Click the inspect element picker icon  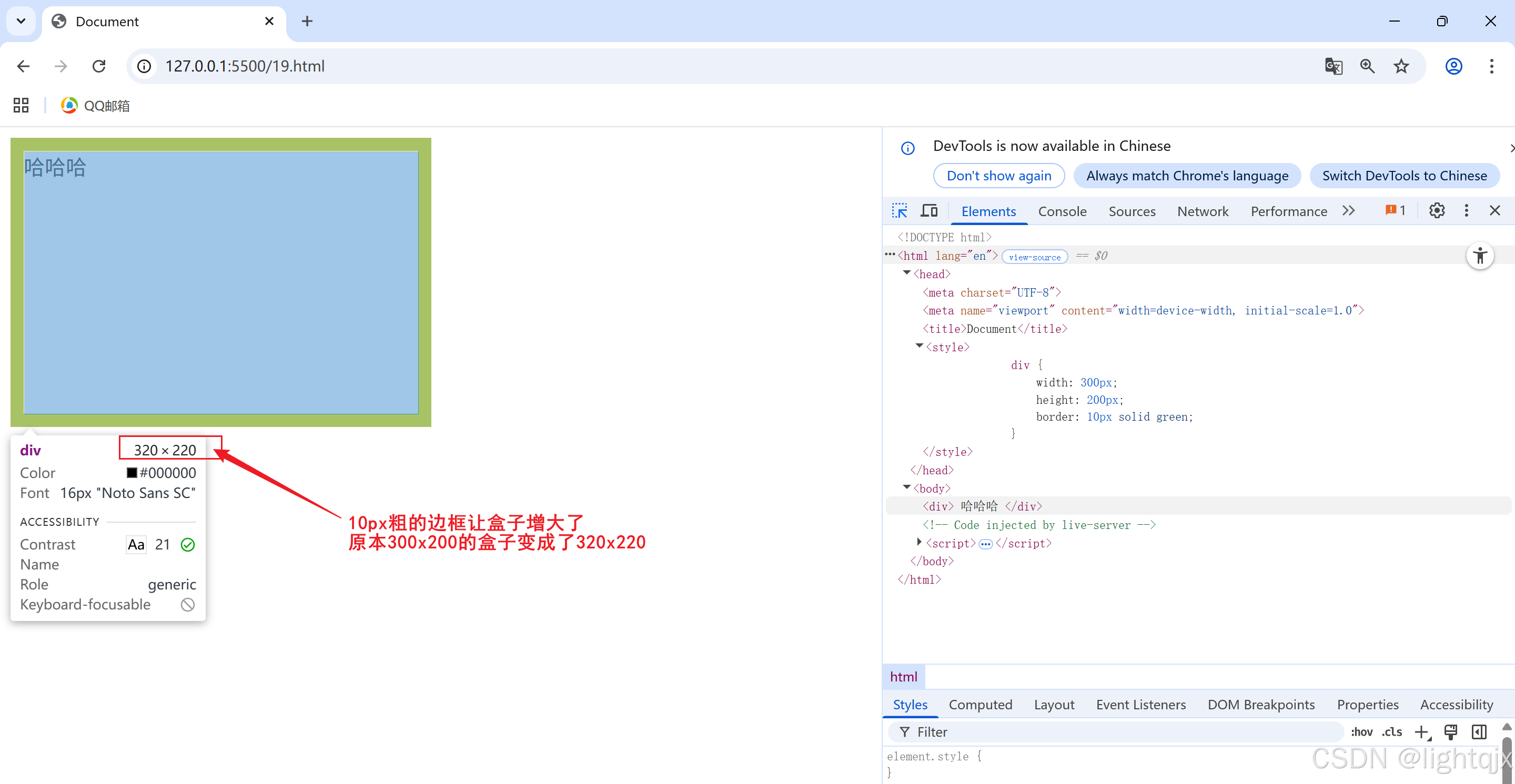pyautogui.click(x=899, y=210)
